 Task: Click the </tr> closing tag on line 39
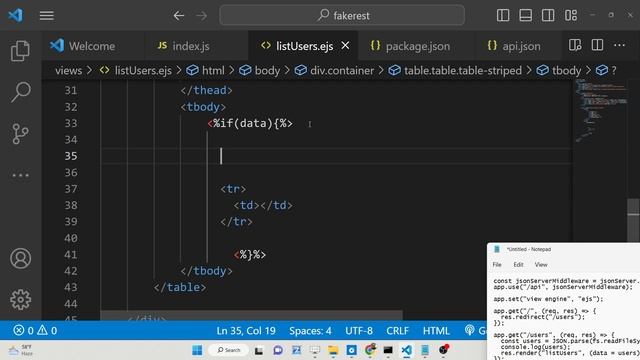pos(236,222)
